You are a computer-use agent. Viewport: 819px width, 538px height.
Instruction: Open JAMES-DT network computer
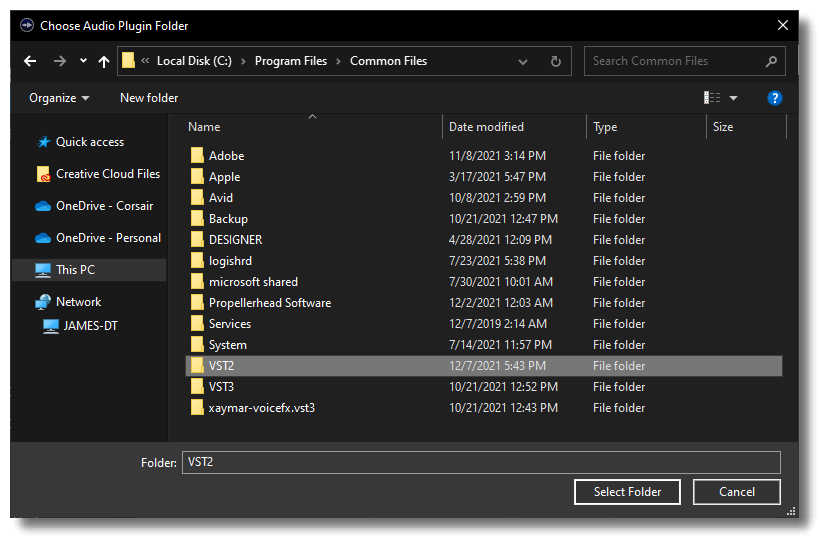(x=90, y=326)
